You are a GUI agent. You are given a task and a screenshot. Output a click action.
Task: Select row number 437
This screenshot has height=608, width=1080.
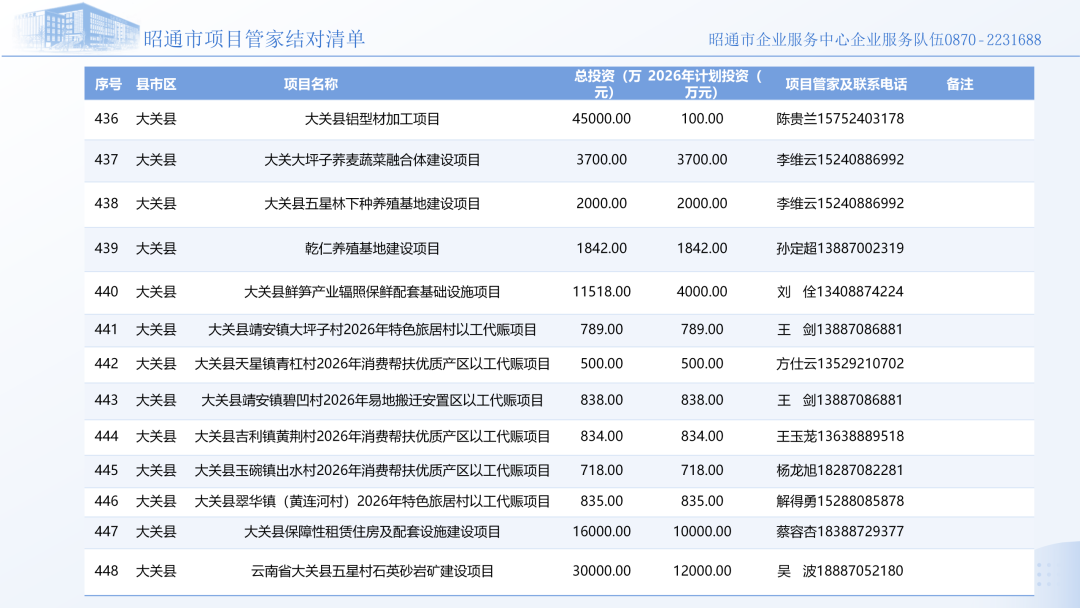point(106,160)
